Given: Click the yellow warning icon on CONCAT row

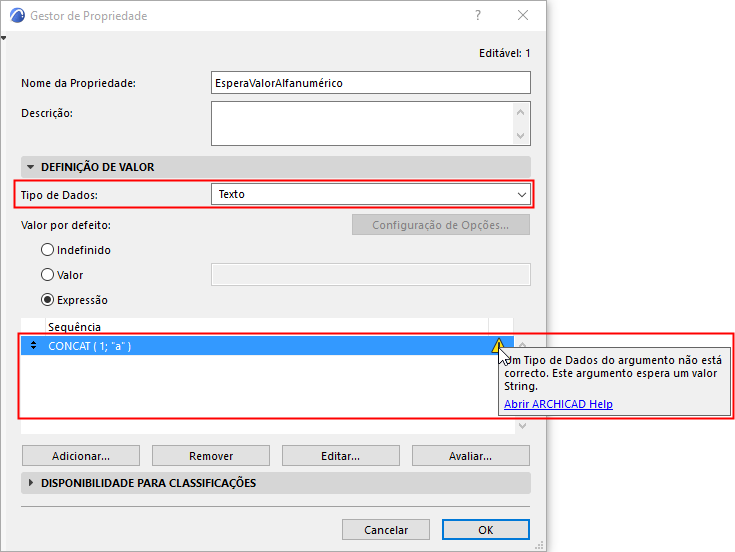Looking at the screenshot, I should click(498, 346).
